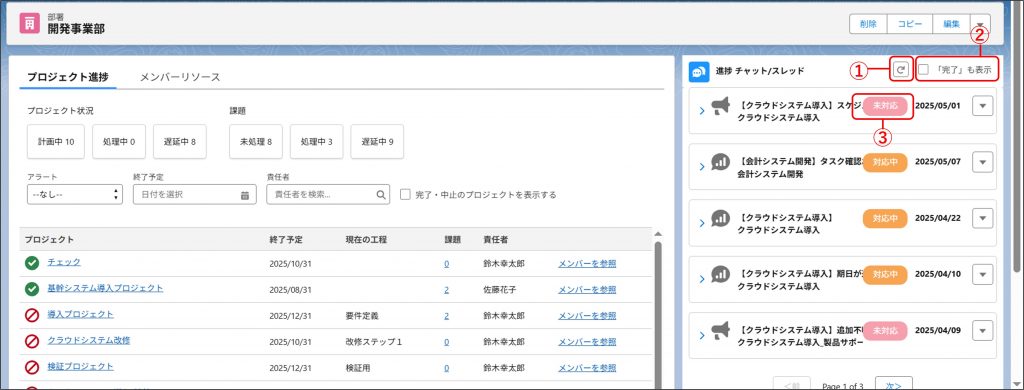Open the チェック project link
1024x390 pixels.
tap(64, 262)
